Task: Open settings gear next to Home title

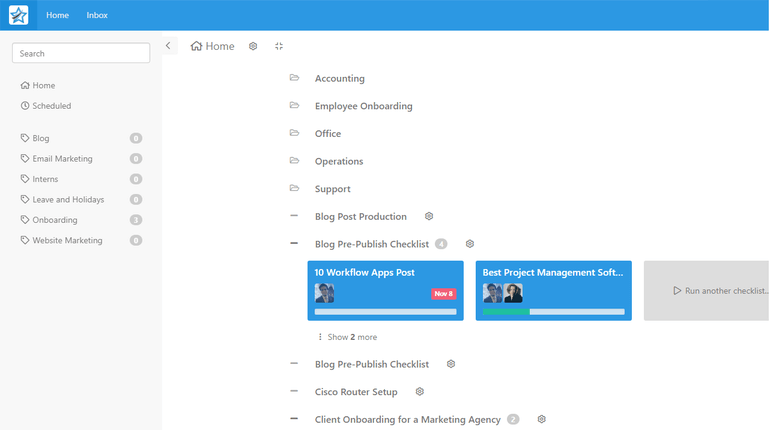Action: click(253, 46)
